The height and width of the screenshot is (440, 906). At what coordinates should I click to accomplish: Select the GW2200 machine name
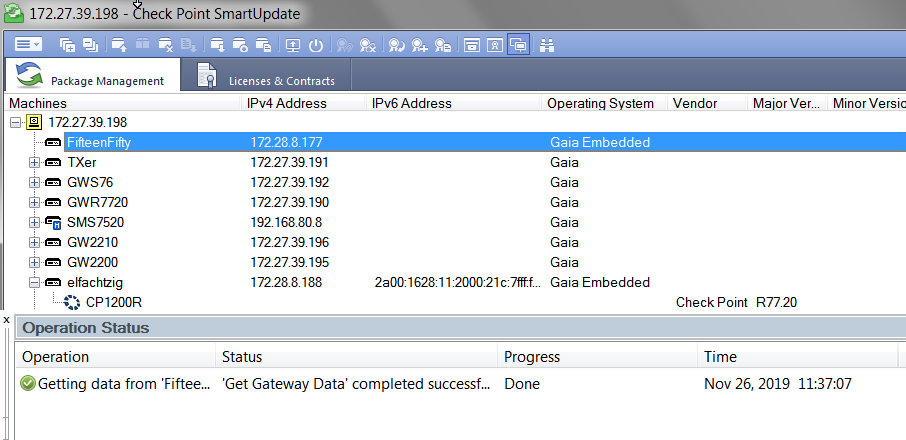pyautogui.click(x=92, y=262)
